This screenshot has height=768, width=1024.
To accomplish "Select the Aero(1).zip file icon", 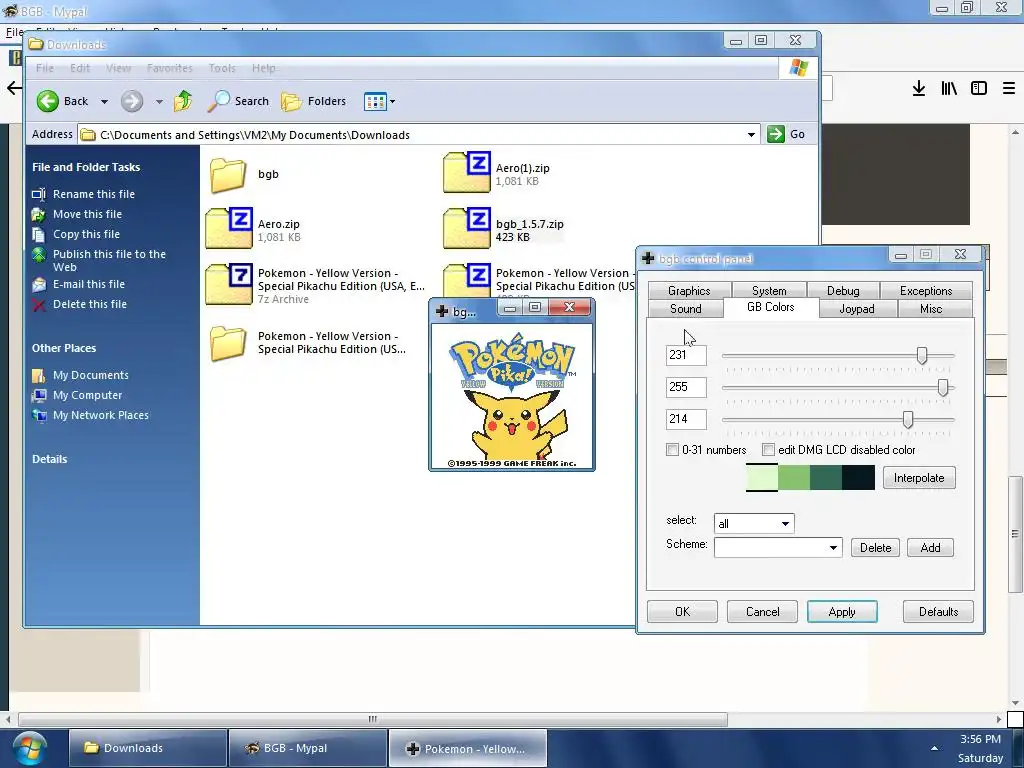I will pos(466,172).
